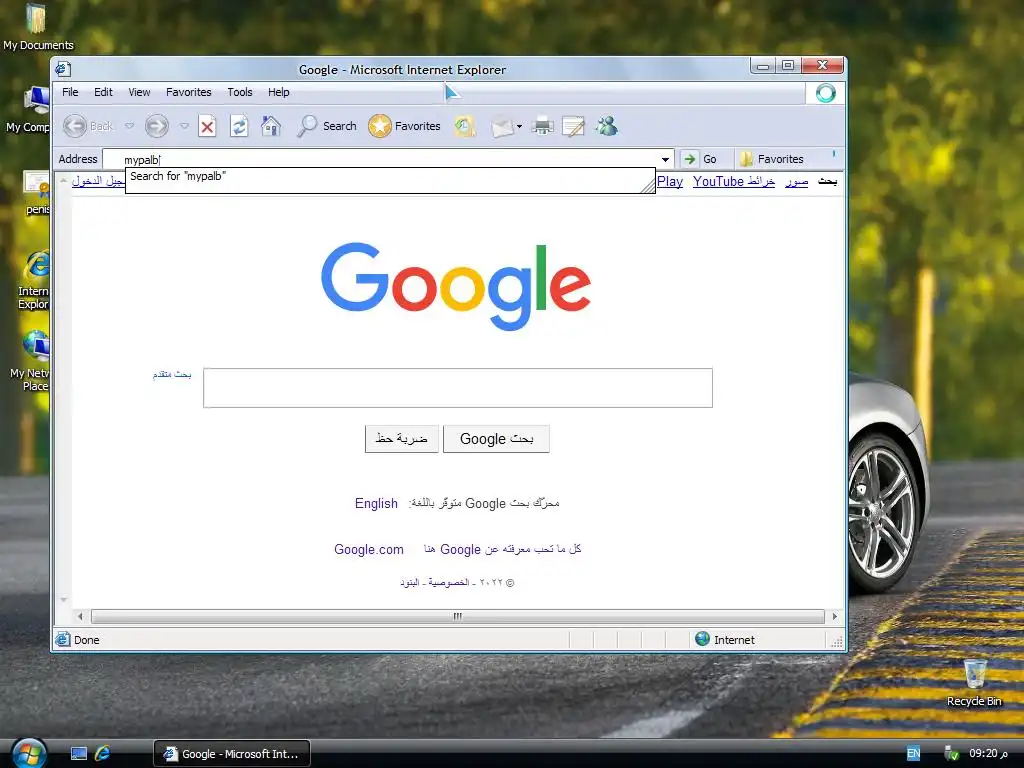Open Favorites folder on links bar
The width and height of the screenshot is (1024, 768).
pyautogui.click(x=772, y=159)
